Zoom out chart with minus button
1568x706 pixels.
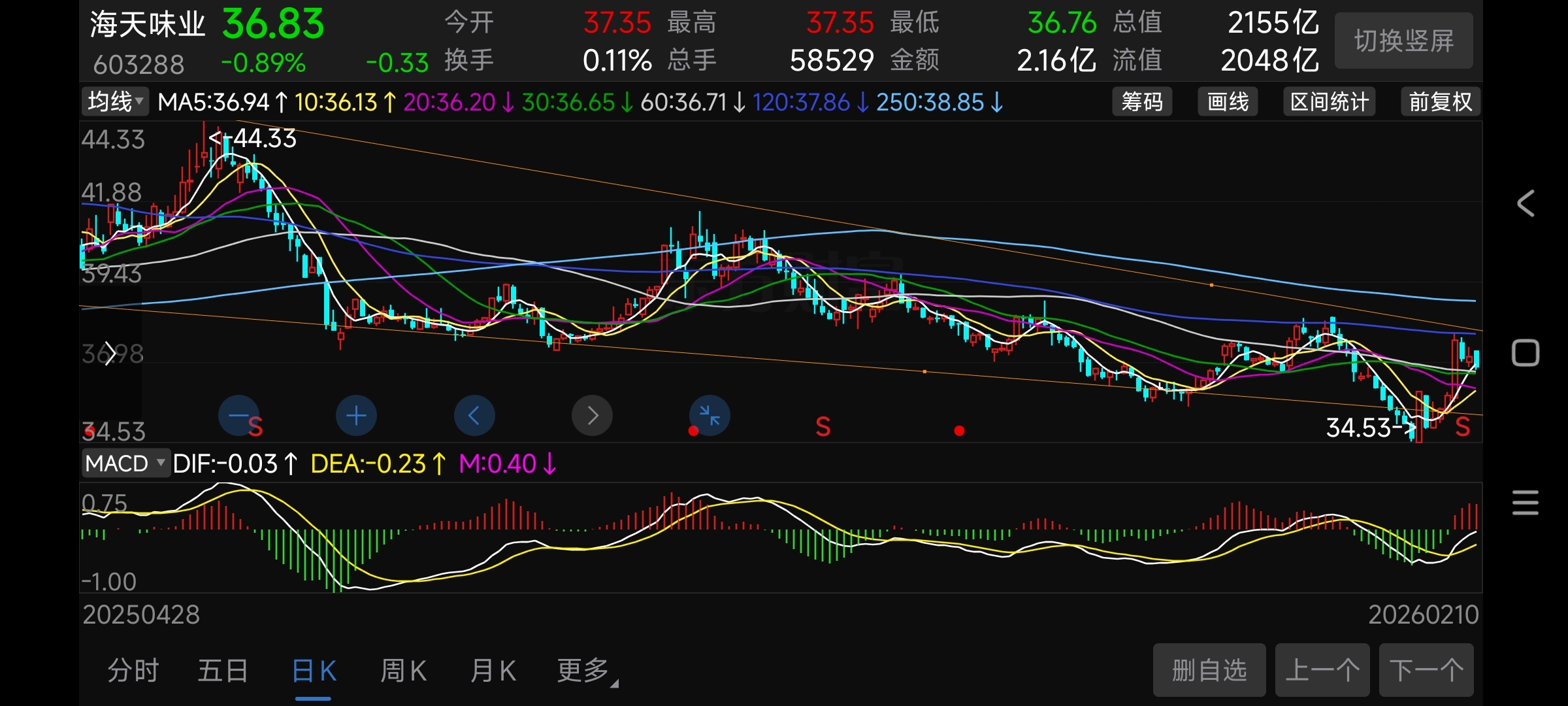coord(238,416)
